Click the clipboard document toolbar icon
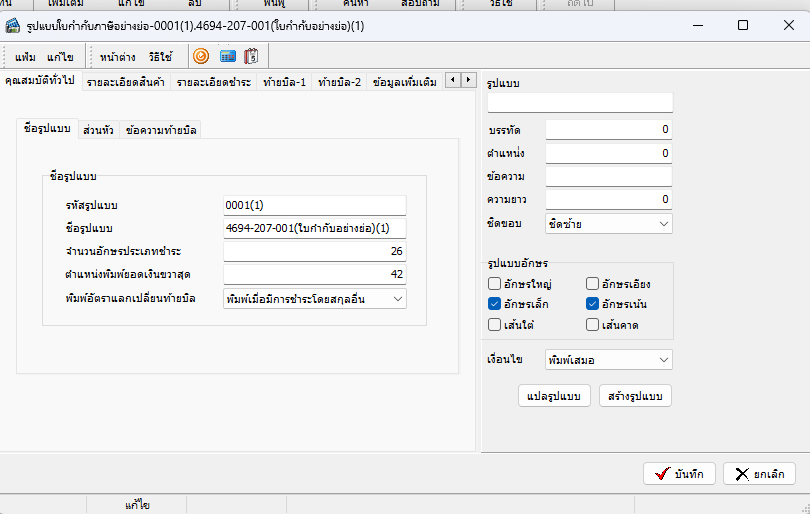The width and height of the screenshot is (810, 514). click(251, 57)
